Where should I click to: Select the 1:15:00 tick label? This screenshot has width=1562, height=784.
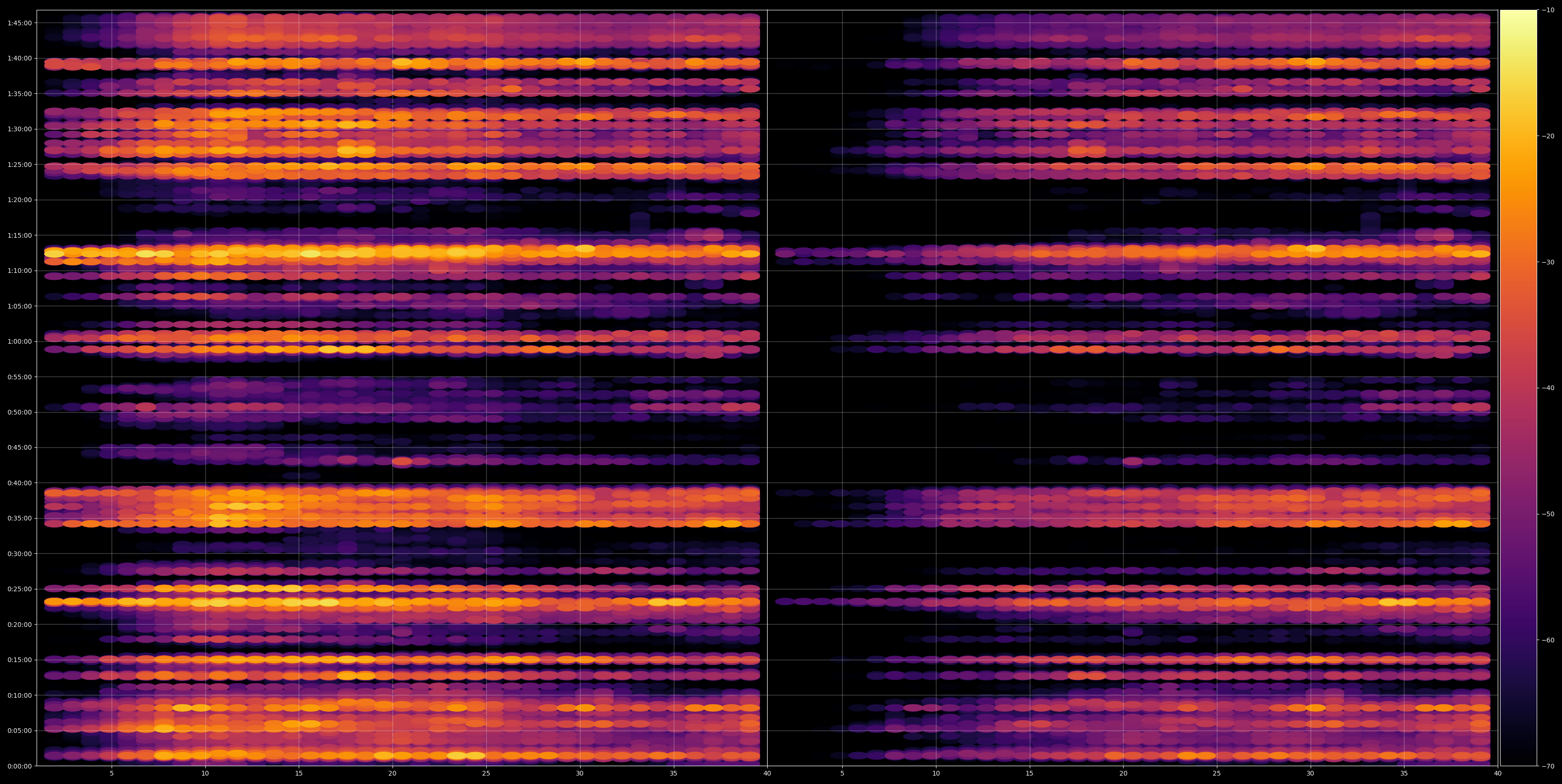19,235
